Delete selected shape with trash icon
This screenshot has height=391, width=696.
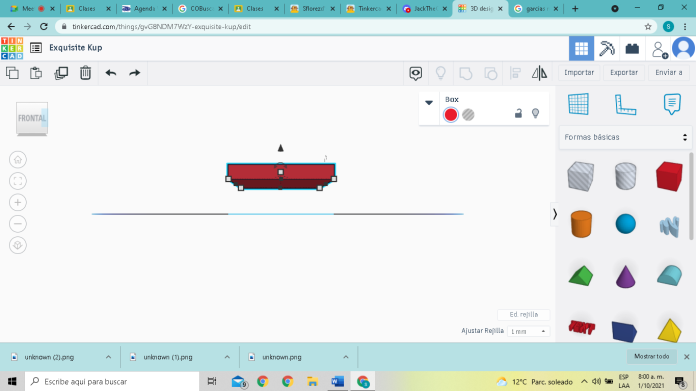pyautogui.click(x=85, y=73)
